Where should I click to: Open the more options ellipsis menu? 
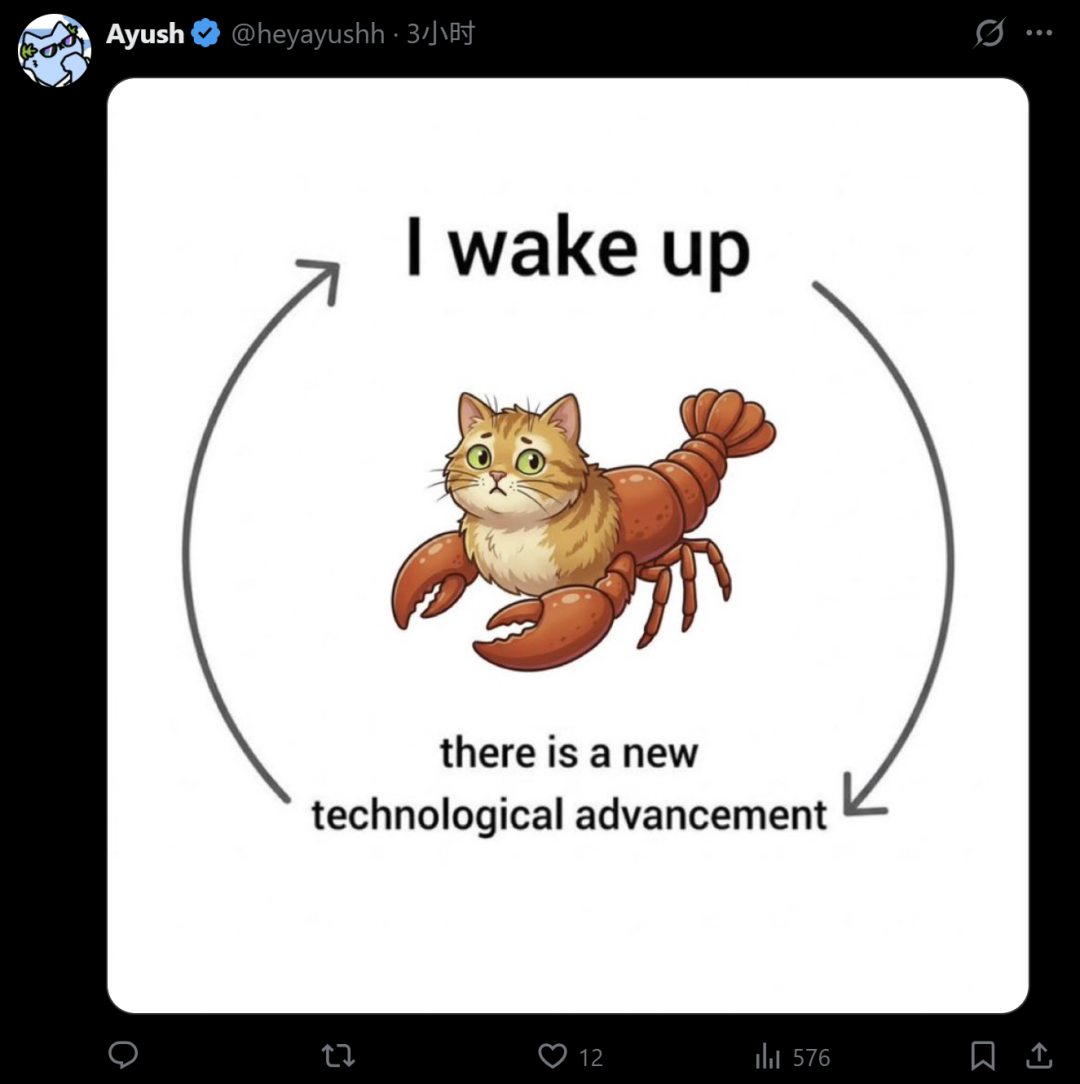[x=1039, y=34]
